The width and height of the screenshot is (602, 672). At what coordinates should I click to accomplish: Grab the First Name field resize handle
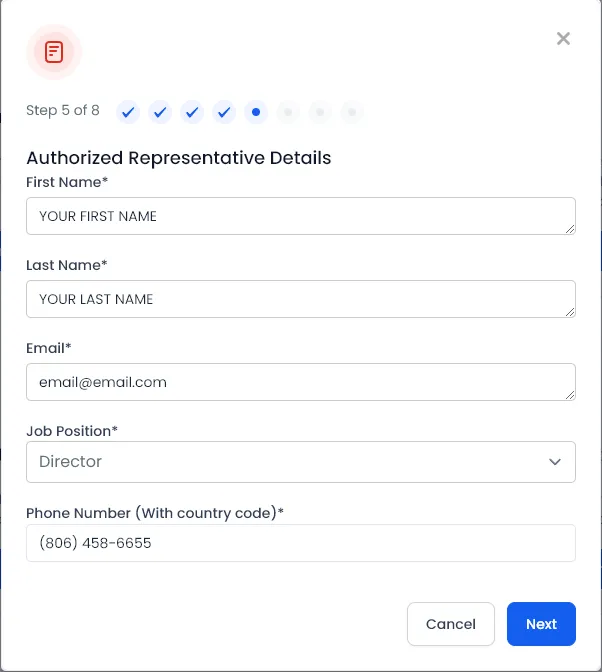[570, 229]
